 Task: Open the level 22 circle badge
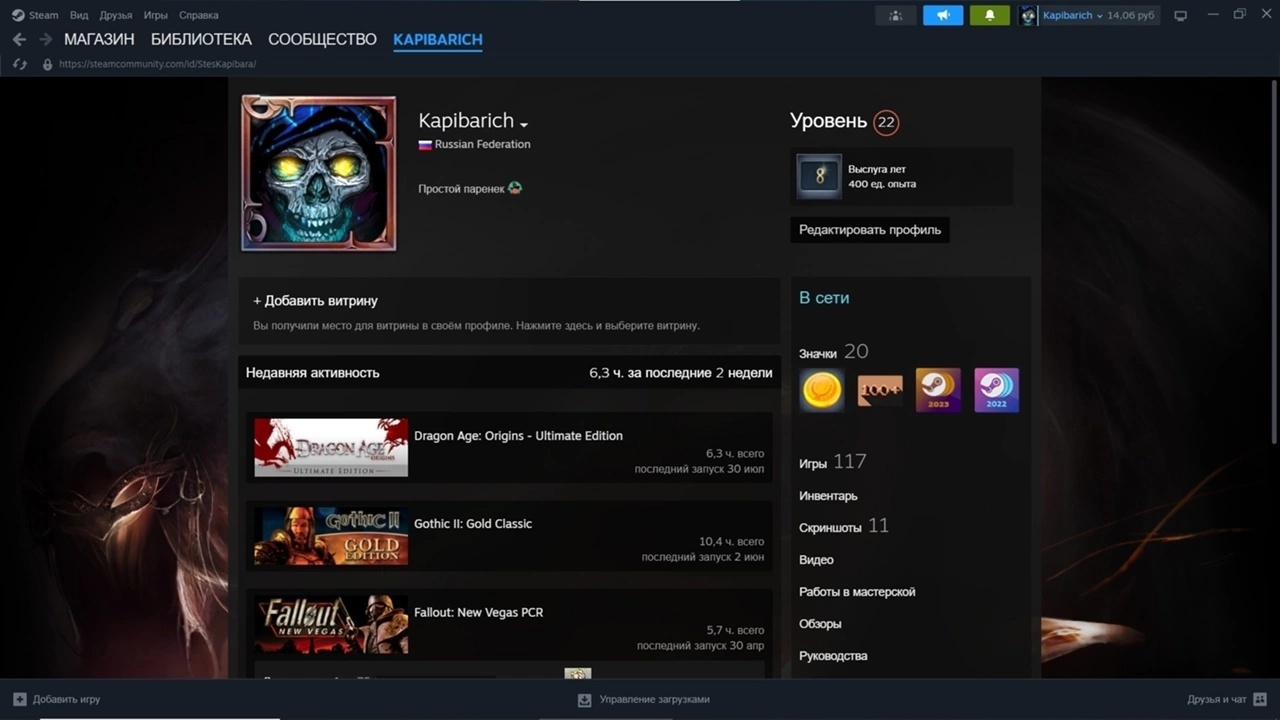pyautogui.click(x=886, y=122)
